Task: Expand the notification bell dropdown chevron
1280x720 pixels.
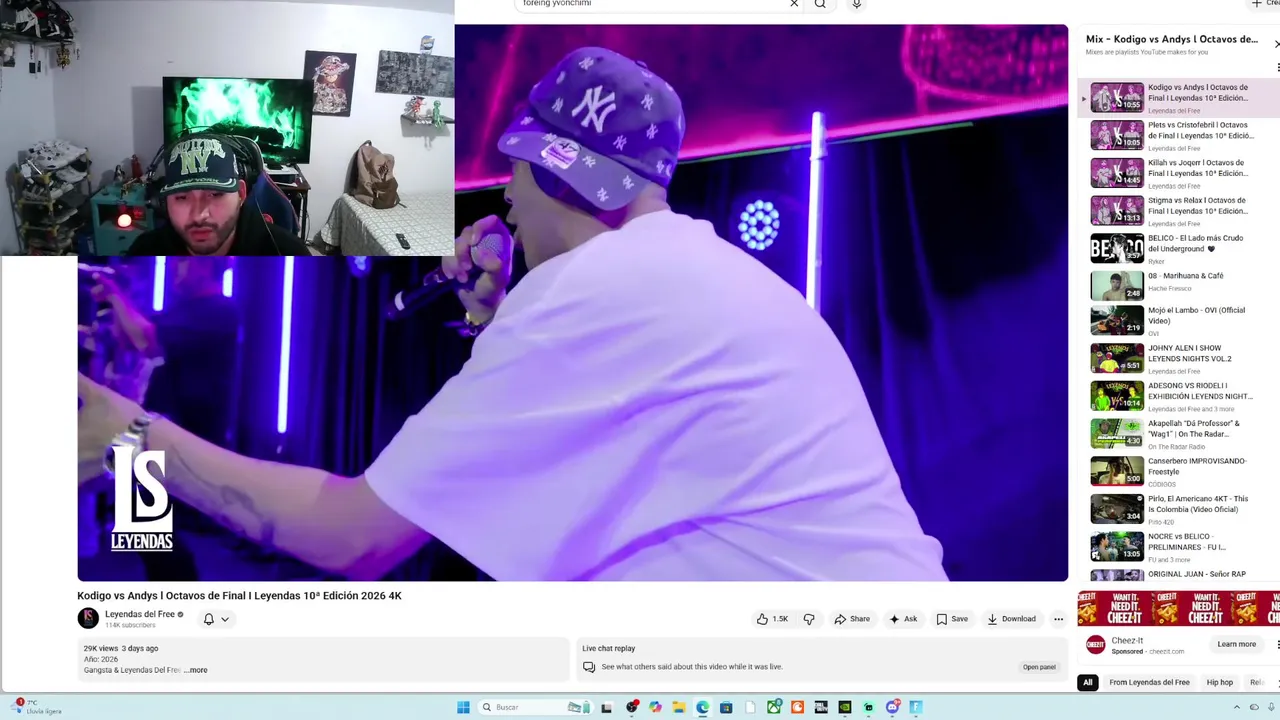Action: click(225, 619)
